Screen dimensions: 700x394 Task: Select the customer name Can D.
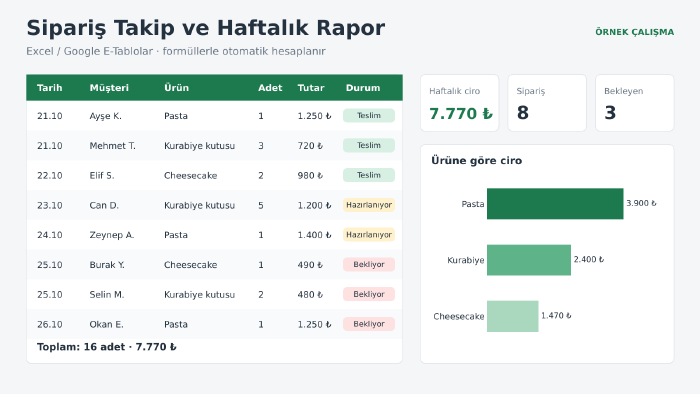pos(104,206)
